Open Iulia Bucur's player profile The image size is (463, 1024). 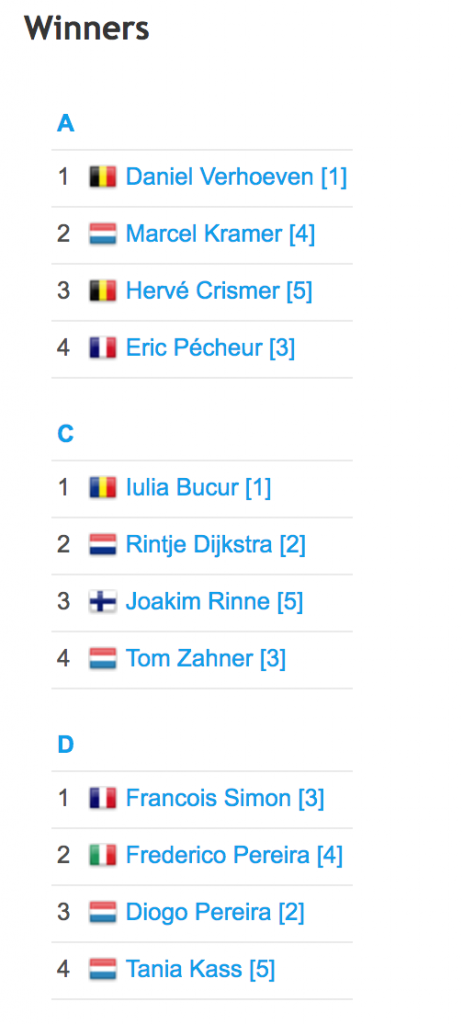199,487
